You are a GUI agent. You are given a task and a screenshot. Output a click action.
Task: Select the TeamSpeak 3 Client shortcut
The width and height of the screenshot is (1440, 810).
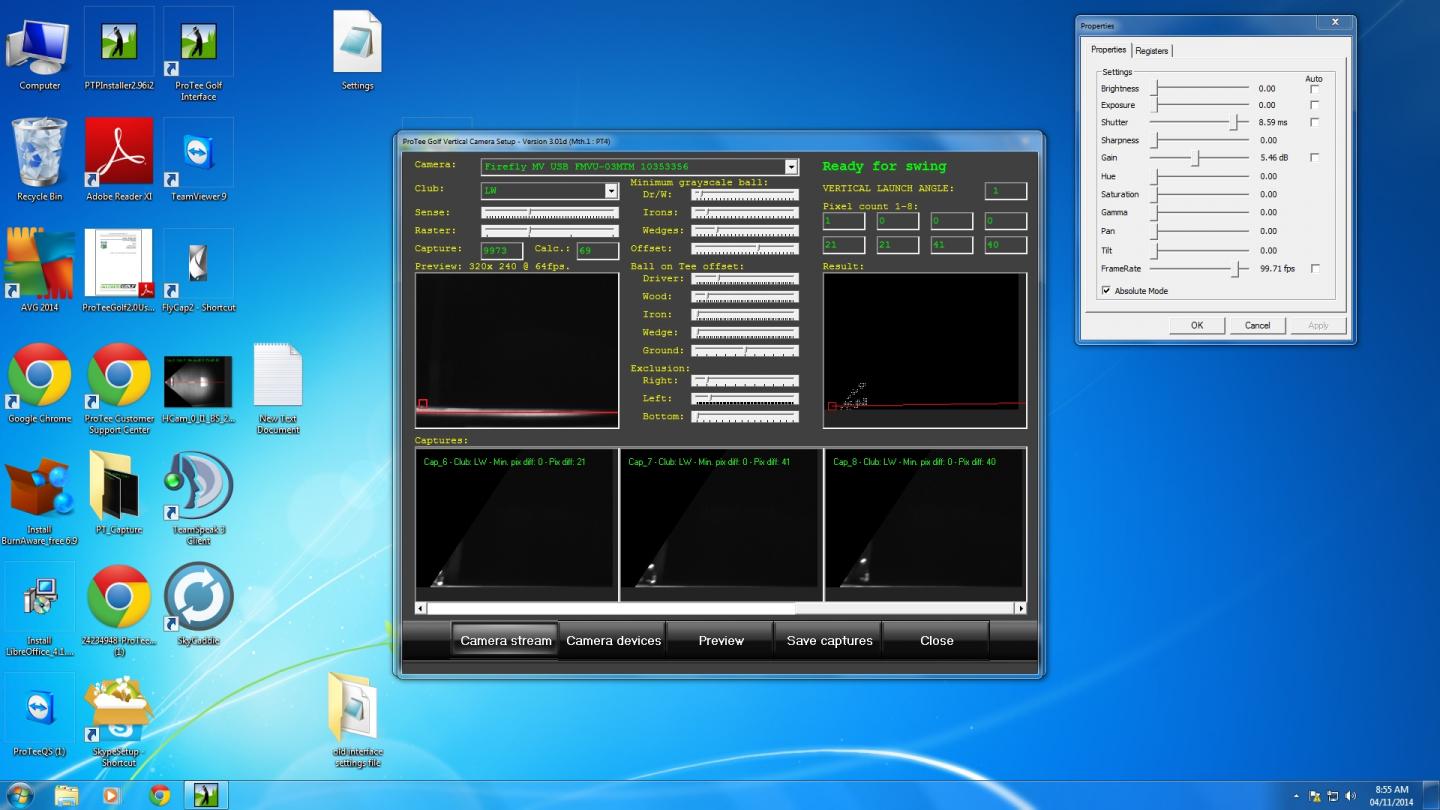click(198, 498)
